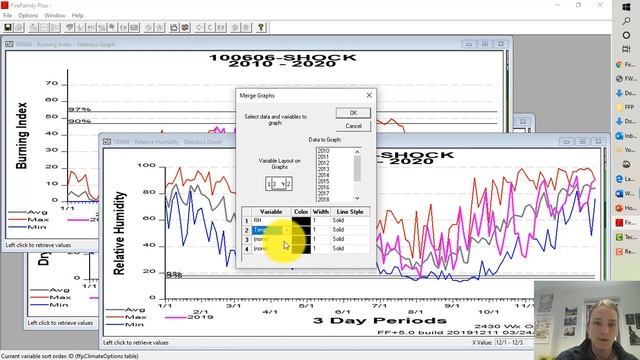Screen dimensions: 640x360
Task: Click row 2 Solid line style cell
Action: [x=350, y=230]
